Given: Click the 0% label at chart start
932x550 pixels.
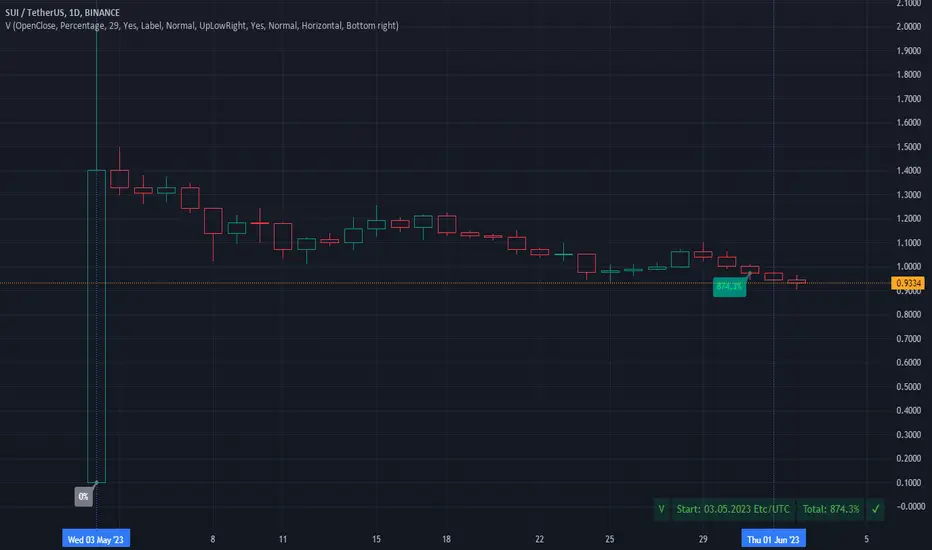Looking at the screenshot, I should [84, 496].
